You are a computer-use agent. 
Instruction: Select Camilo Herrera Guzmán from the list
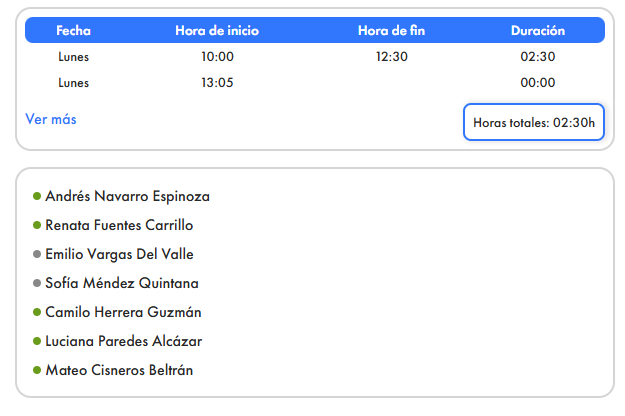[x=123, y=312]
